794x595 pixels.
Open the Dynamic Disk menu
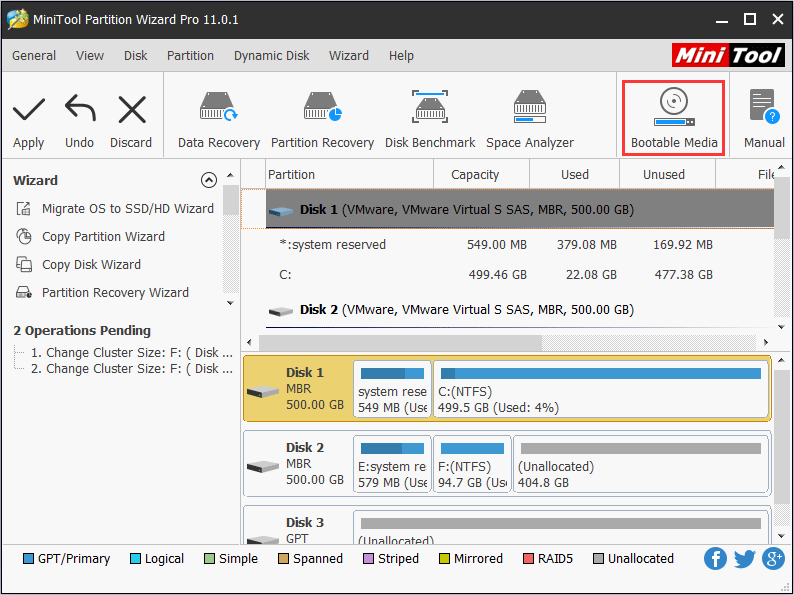pyautogui.click(x=271, y=56)
